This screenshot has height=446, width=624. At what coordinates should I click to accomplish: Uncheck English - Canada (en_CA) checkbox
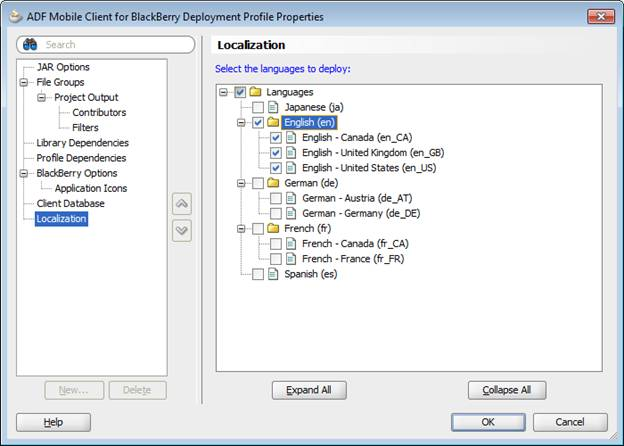276,138
